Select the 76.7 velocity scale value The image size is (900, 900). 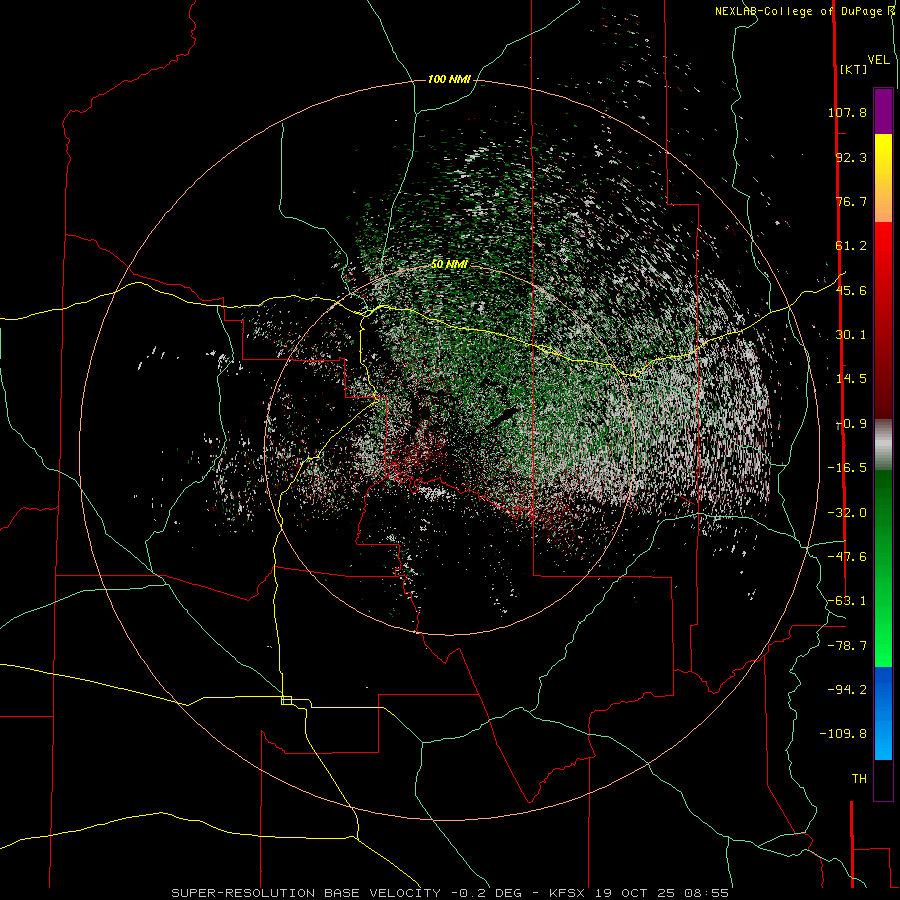point(851,201)
